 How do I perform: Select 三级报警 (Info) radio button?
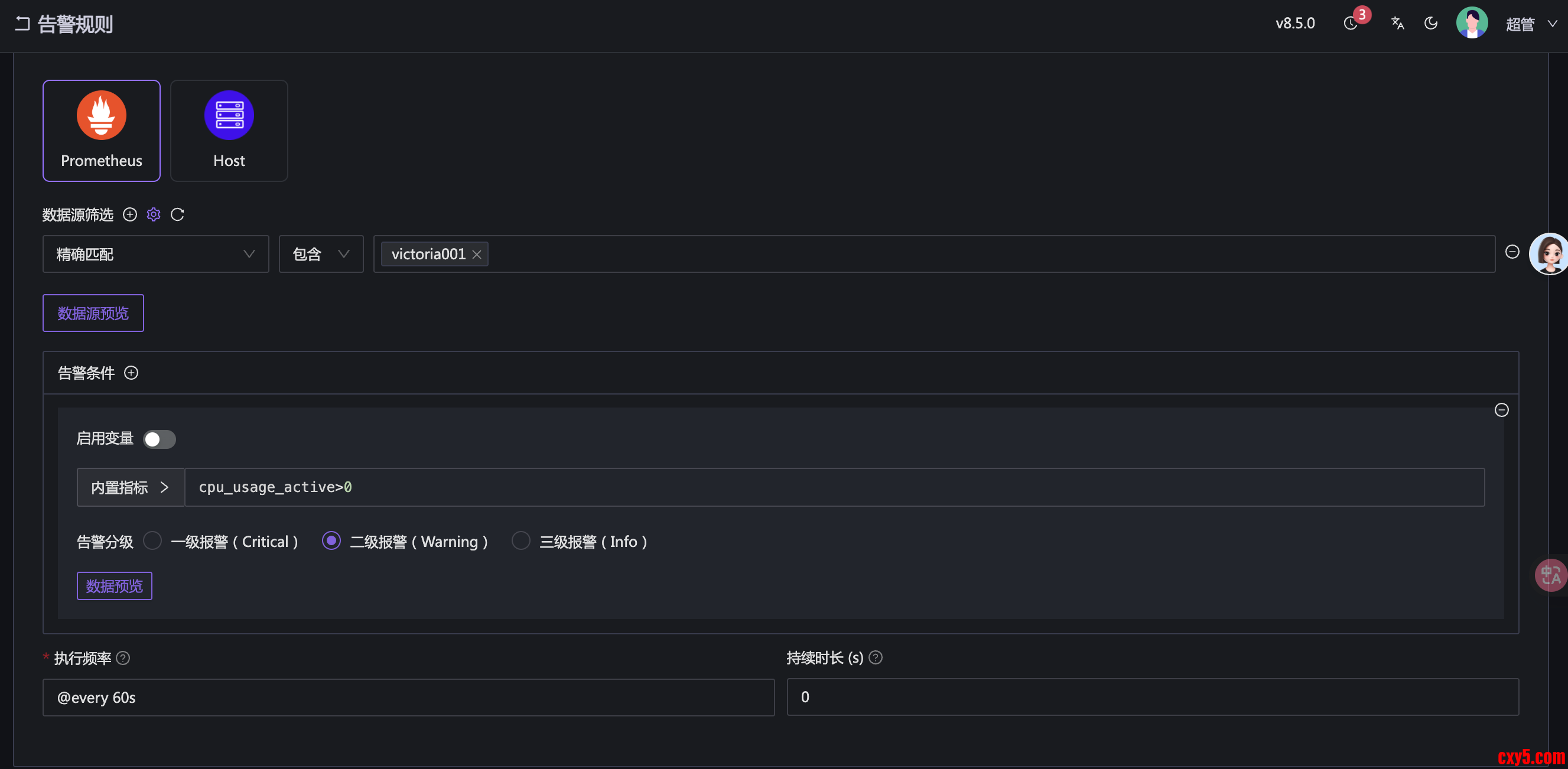[521, 540]
